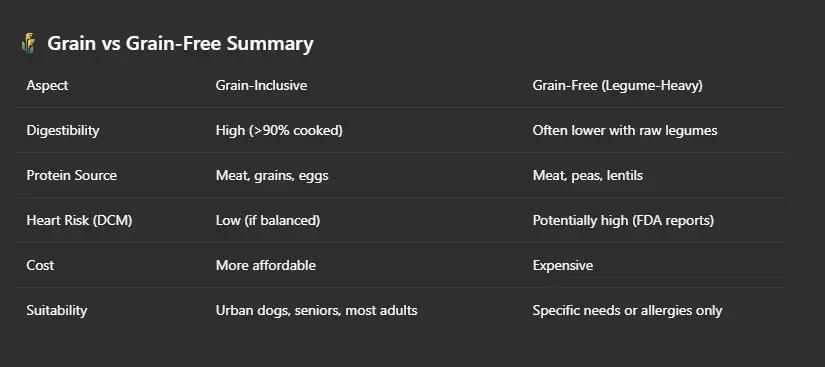This screenshot has height=367, width=825.
Task: Click the Digestibility row label
Action: pos(63,130)
